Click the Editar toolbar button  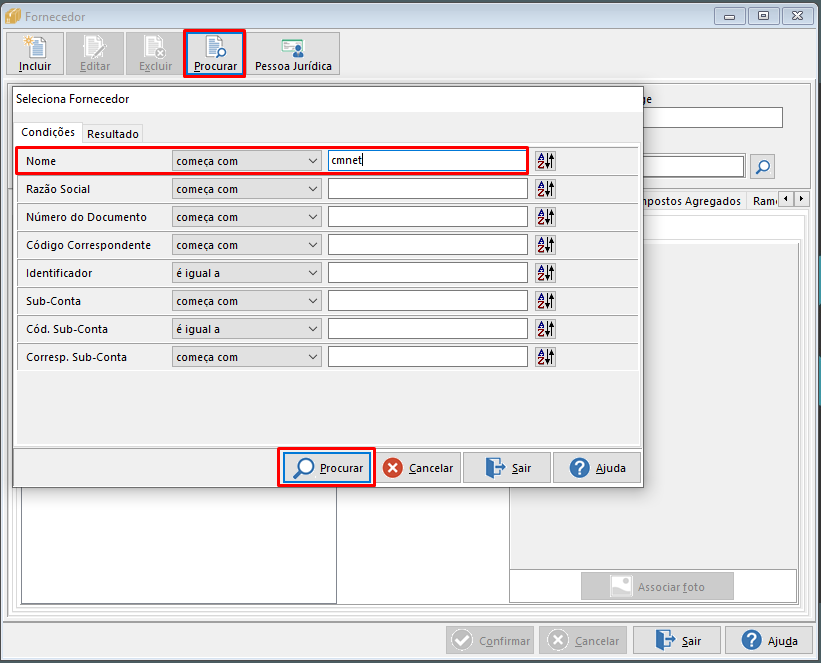[x=95, y=53]
